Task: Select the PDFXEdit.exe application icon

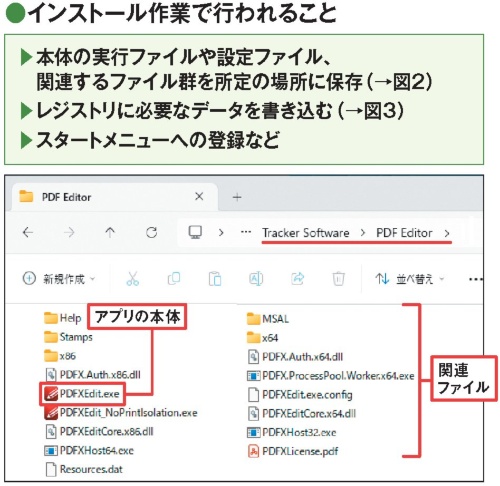Action: point(51,394)
